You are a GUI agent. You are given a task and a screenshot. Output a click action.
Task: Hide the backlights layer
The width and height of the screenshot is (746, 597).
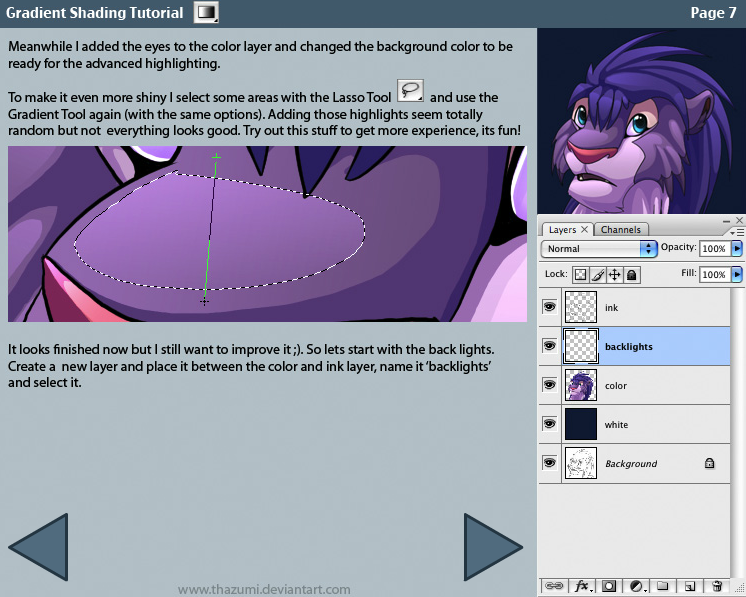point(550,346)
